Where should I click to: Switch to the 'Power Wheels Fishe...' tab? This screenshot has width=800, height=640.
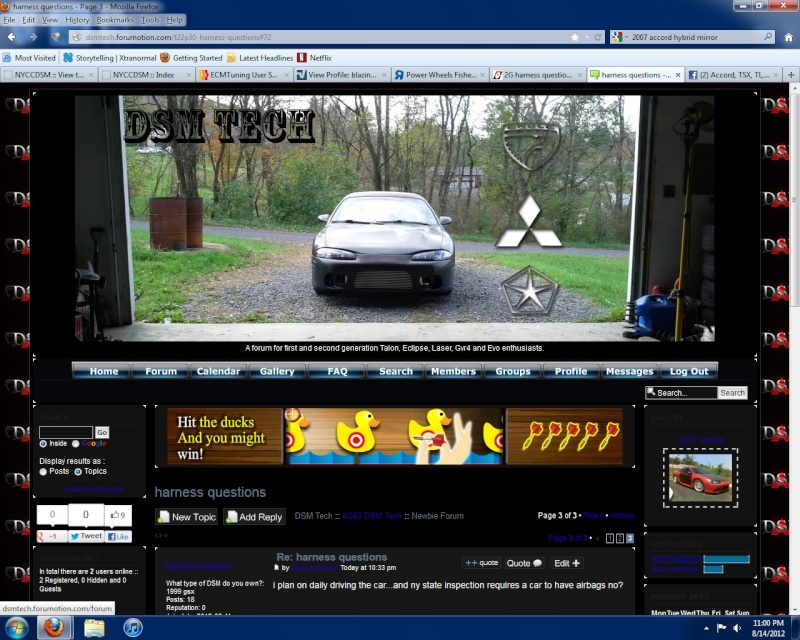pyautogui.click(x=440, y=75)
